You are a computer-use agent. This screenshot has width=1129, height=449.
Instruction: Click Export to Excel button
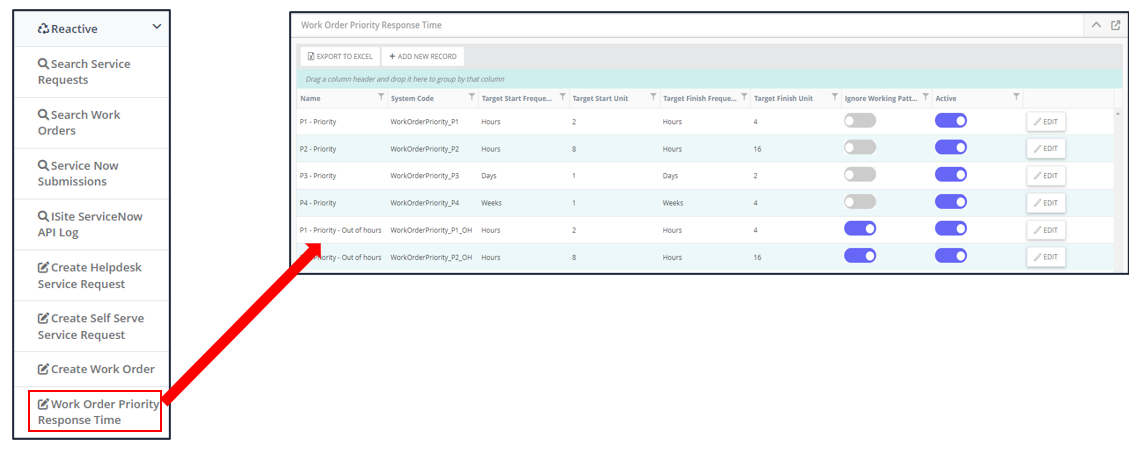[340, 56]
